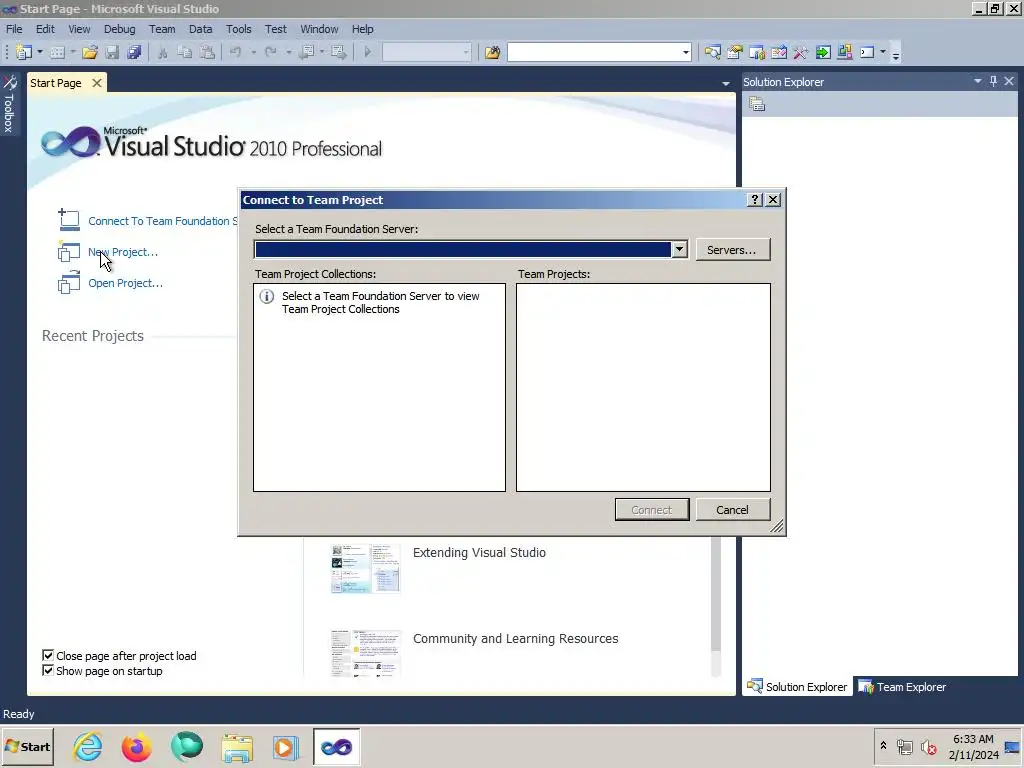Open Solution Explorer from toolbar icon
Image resolution: width=1024 pixels, height=768 pixels.
712,52
